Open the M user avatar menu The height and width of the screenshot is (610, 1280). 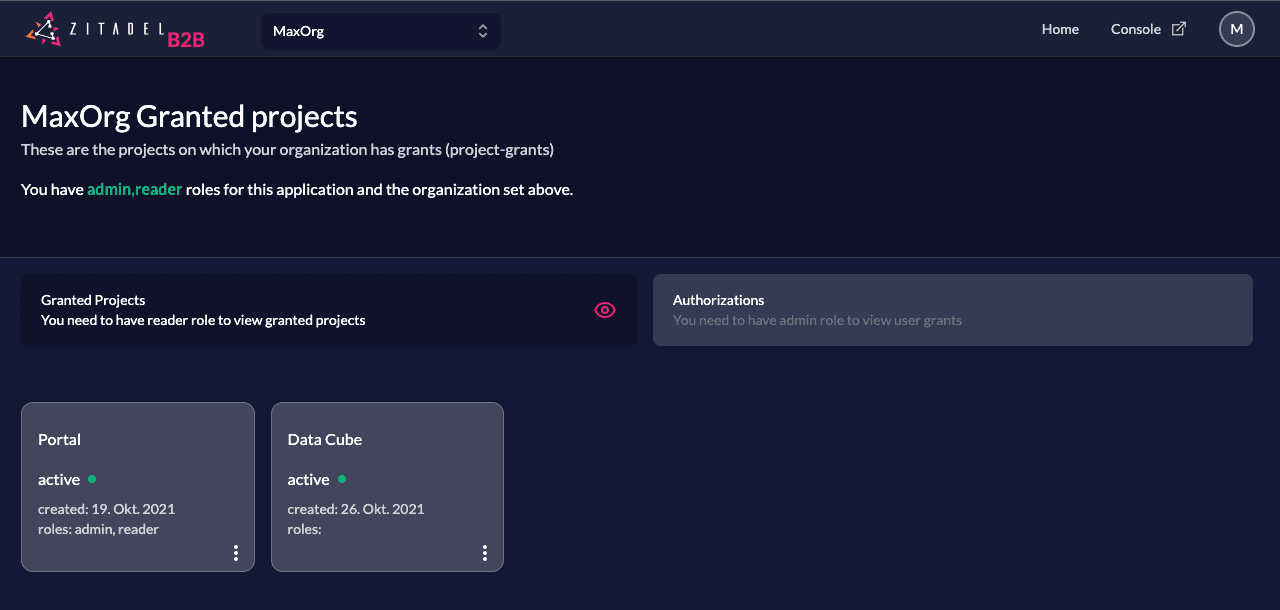[1236, 29]
